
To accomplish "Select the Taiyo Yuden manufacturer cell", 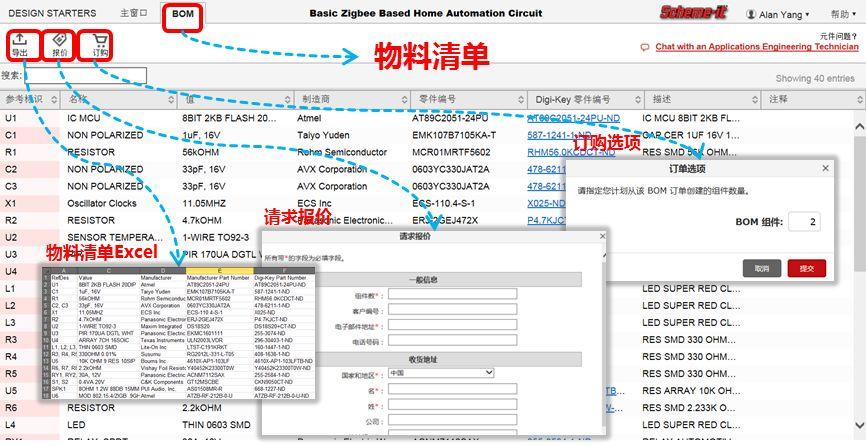I will tap(323, 135).
